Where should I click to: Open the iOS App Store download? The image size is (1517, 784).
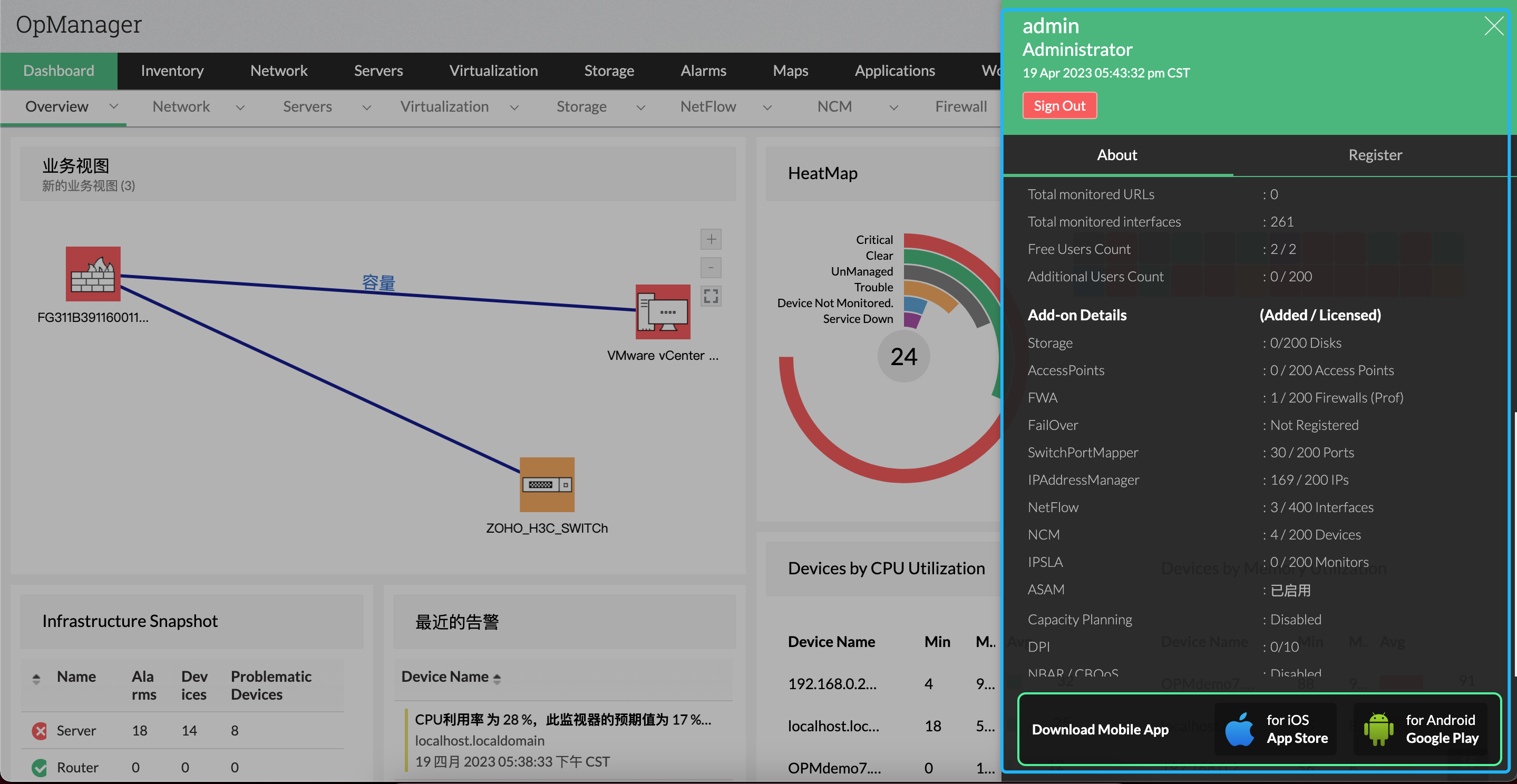coord(1276,729)
